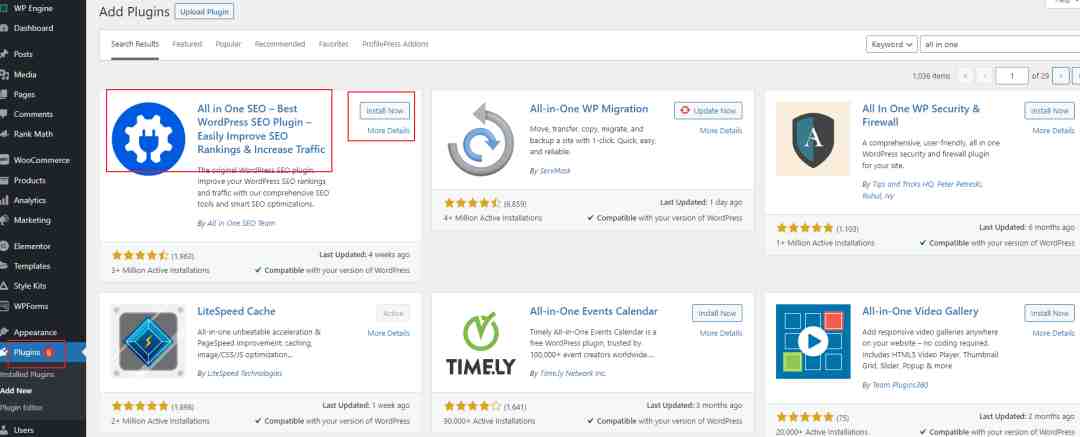Click the Analytics sidebar icon
This screenshot has height=437, width=1080.
[x=5, y=201]
